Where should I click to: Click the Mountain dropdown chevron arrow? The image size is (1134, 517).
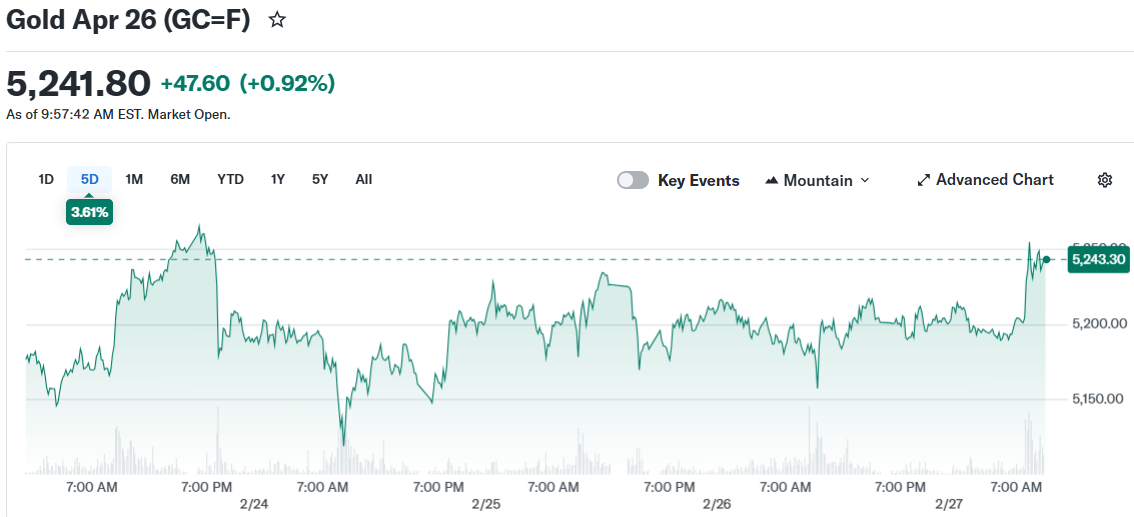pos(865,180)
